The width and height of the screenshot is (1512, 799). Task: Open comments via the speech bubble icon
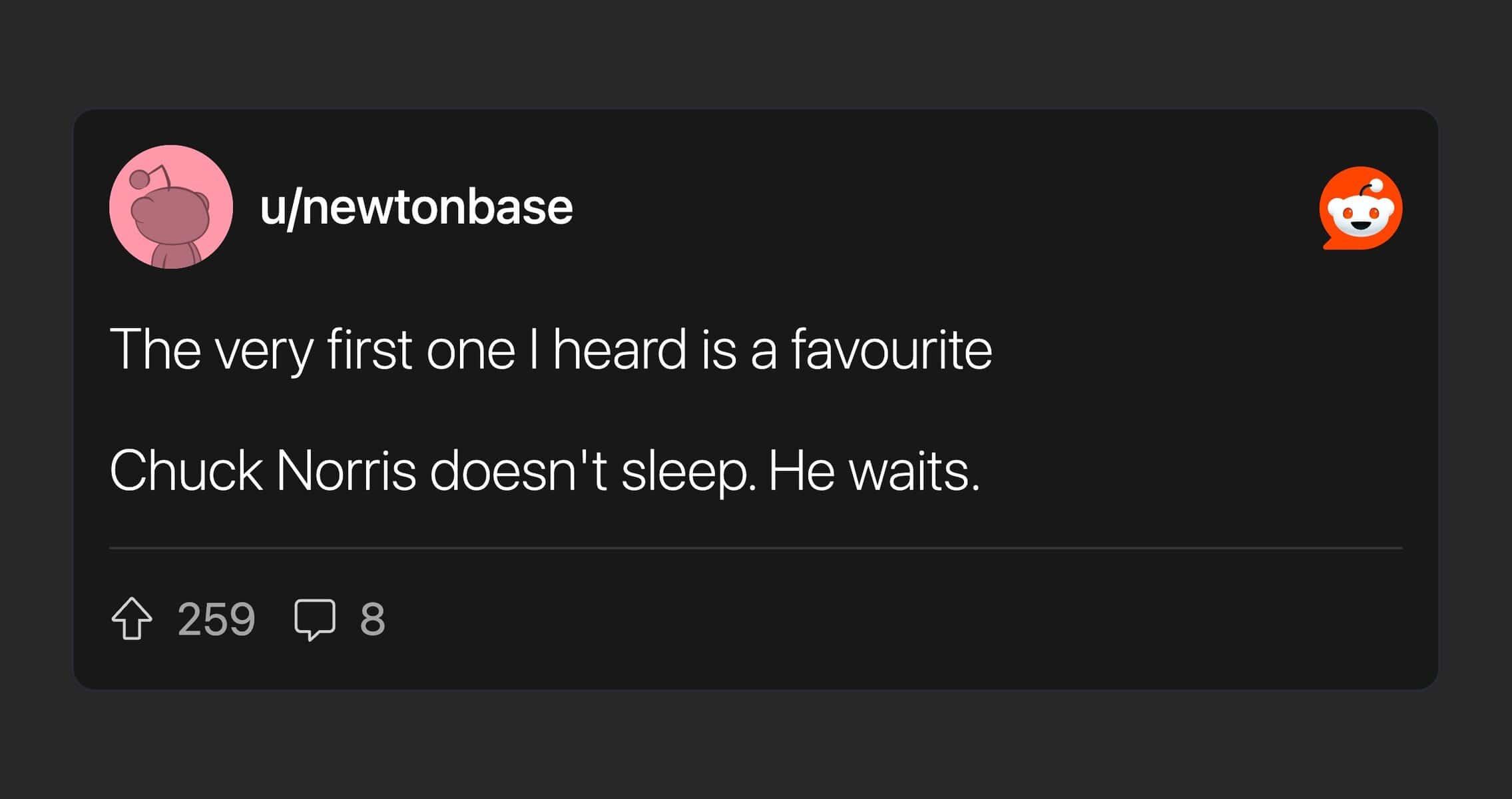tap(314, 619)
